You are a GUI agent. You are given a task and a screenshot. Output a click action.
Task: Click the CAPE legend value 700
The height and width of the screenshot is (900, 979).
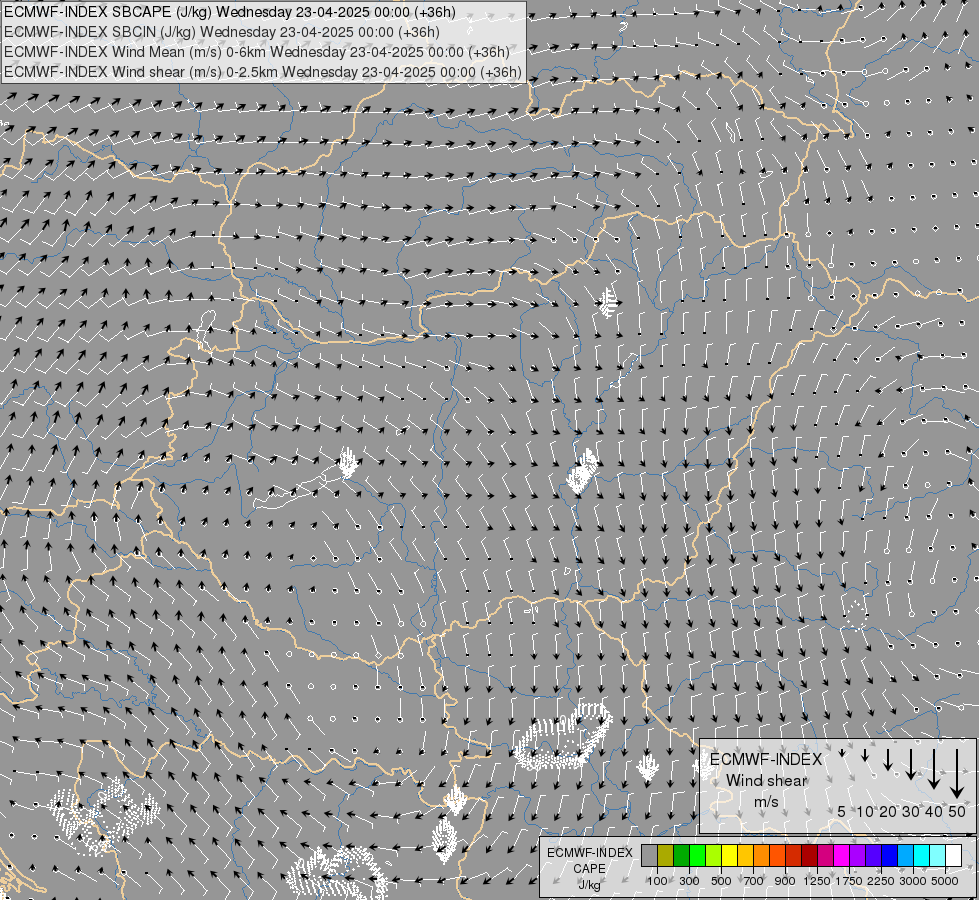click(754, 881)
